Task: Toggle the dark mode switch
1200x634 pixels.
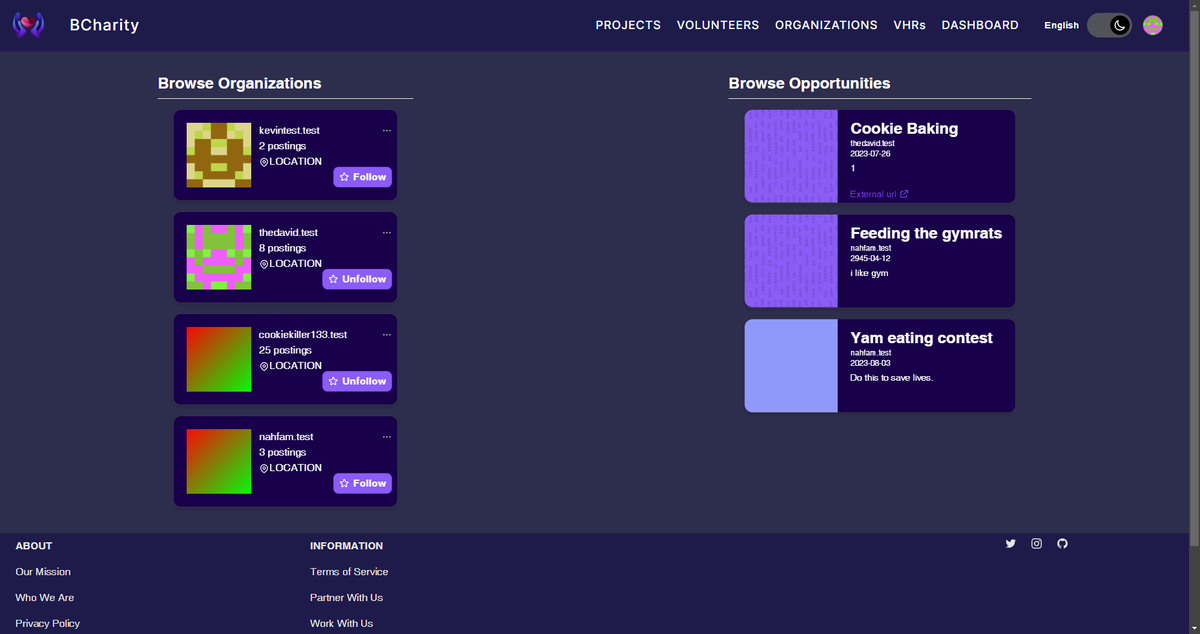Action: (1110, 26)
